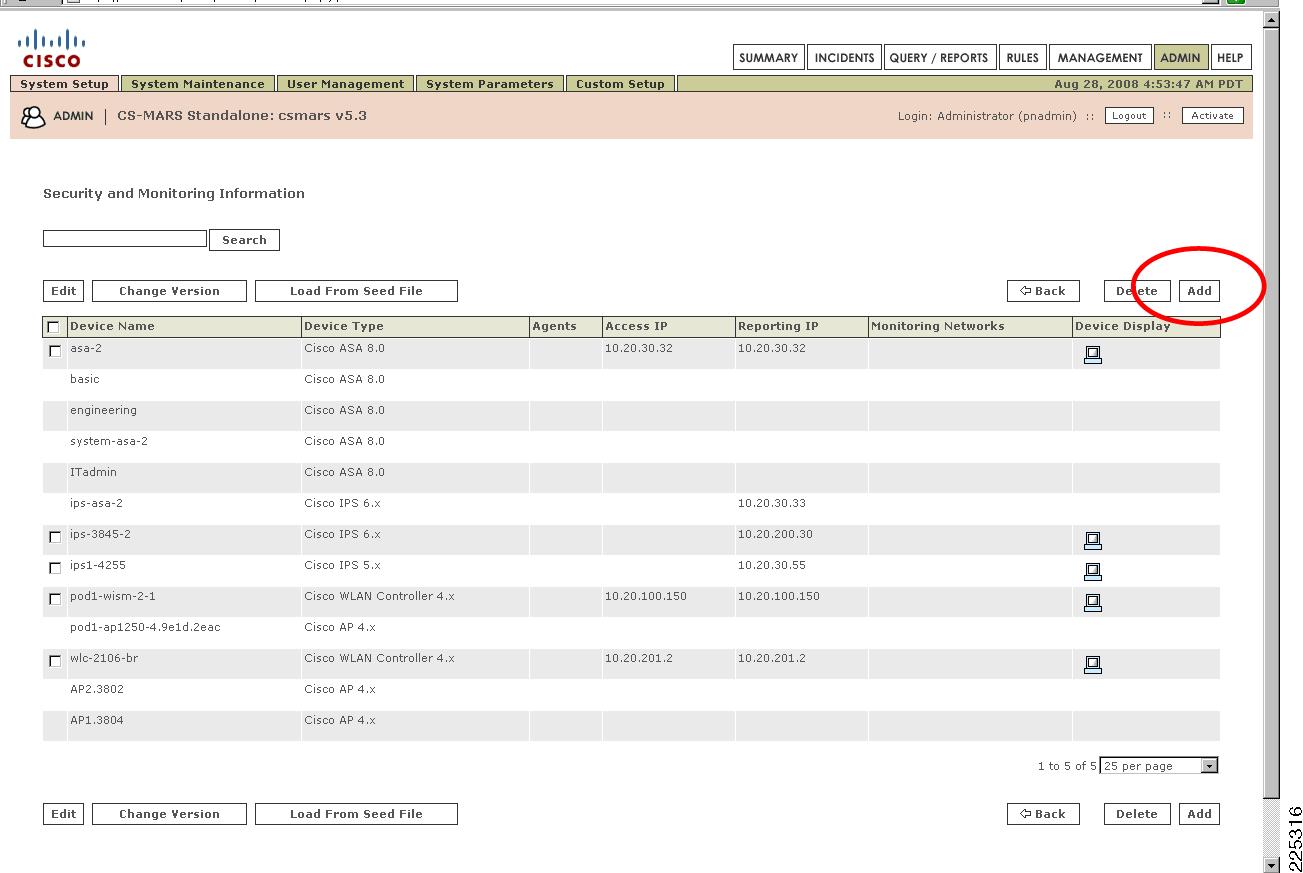Viewport: 1303px width, 873px height.
Task: Toggle the select-all checkbox in table header
Action: coord(54,327)
